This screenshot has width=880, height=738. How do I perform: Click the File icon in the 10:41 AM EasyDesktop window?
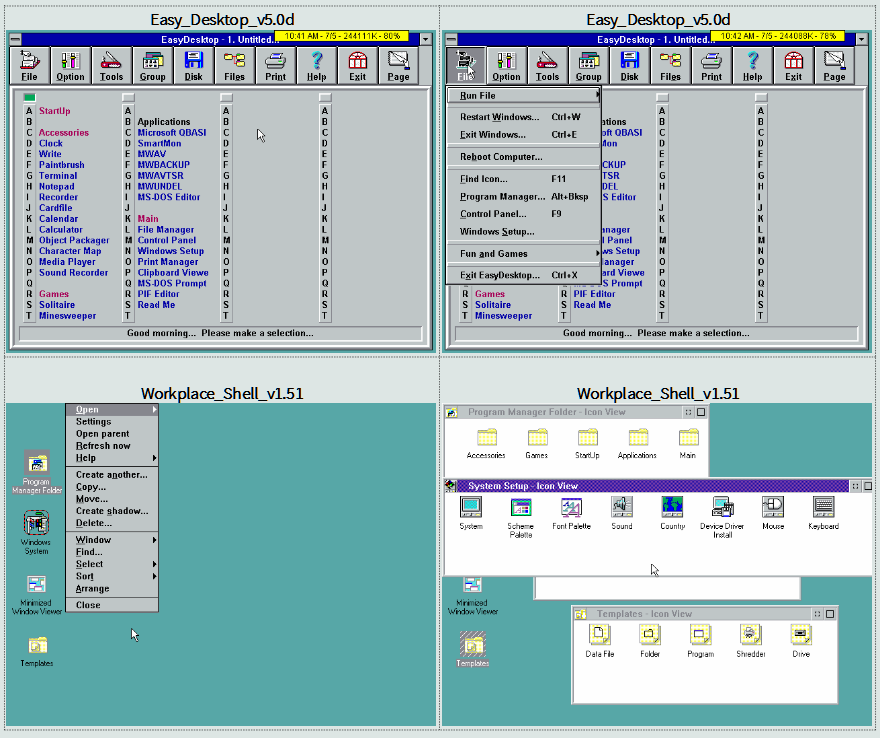pyautogui.click(x=29, y=66)
